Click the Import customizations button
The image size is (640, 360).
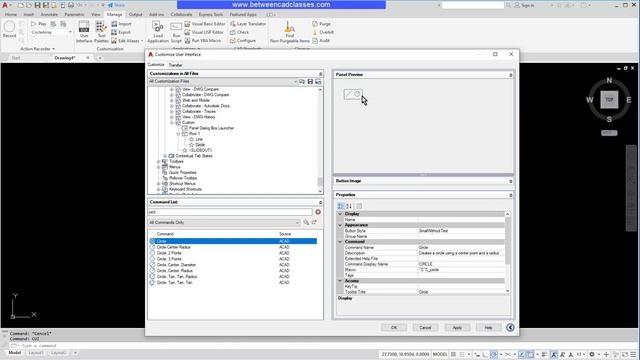coord(121,24)
